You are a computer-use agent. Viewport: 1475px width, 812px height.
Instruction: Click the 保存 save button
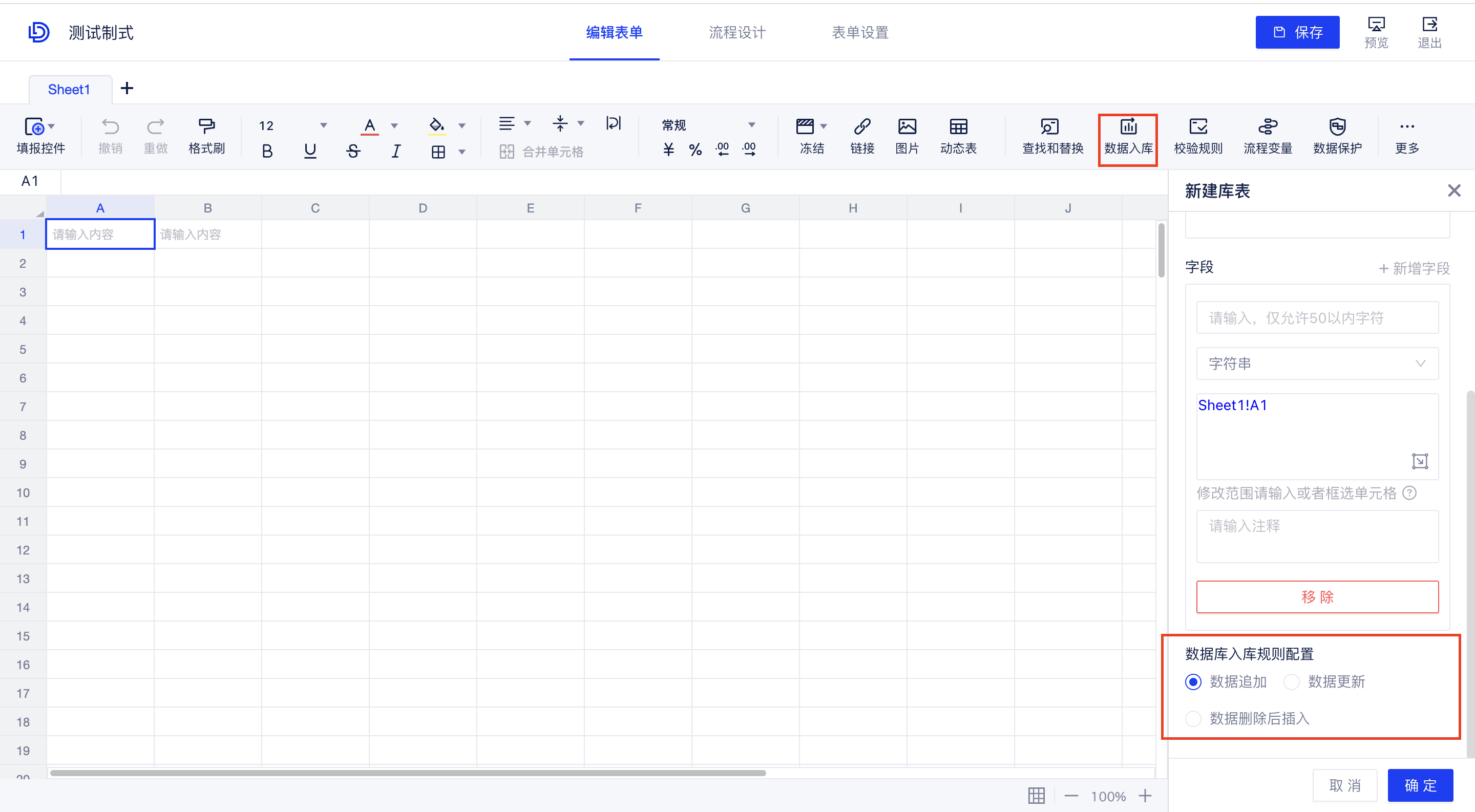pos(1297,32)
